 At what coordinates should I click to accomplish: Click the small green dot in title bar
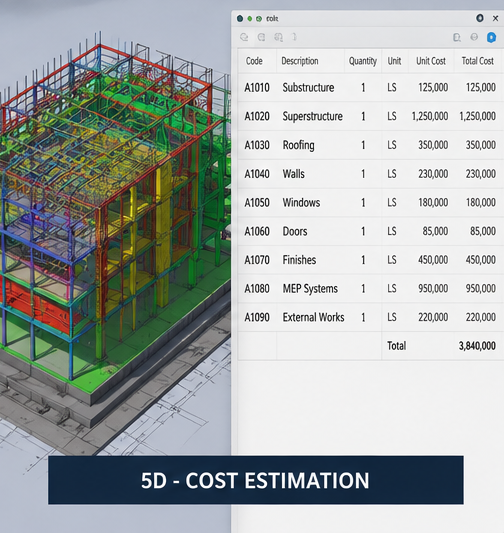[250, 19]
